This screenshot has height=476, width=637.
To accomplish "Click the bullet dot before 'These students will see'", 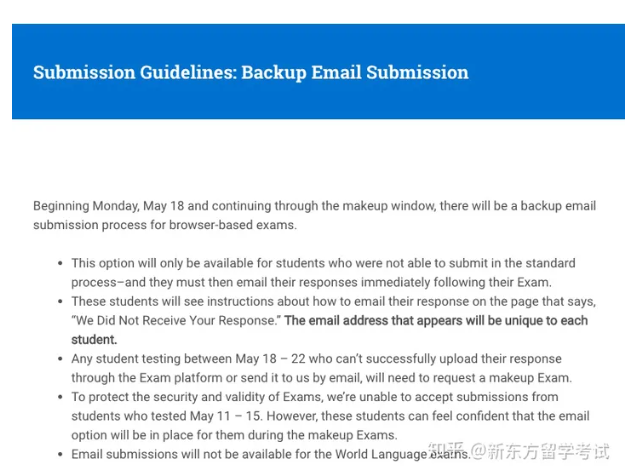I will click(x=58, y=302).
